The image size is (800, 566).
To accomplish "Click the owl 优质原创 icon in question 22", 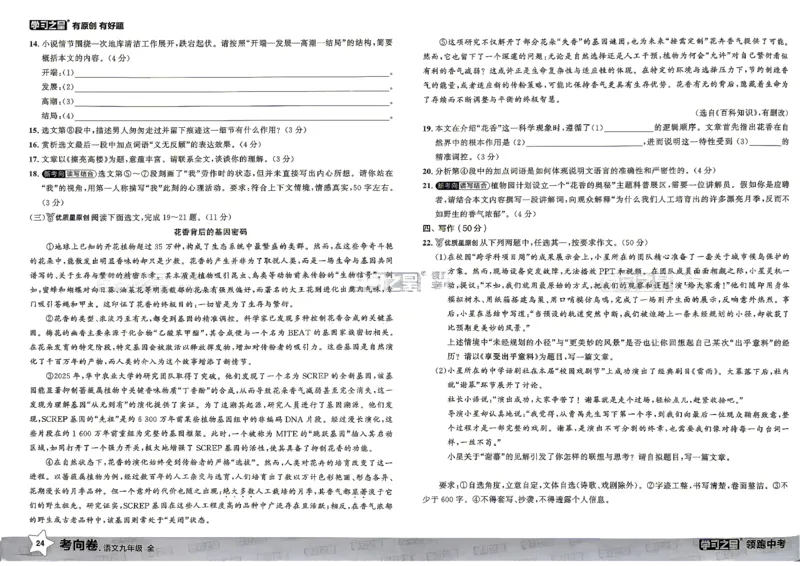I will (456, 243).
